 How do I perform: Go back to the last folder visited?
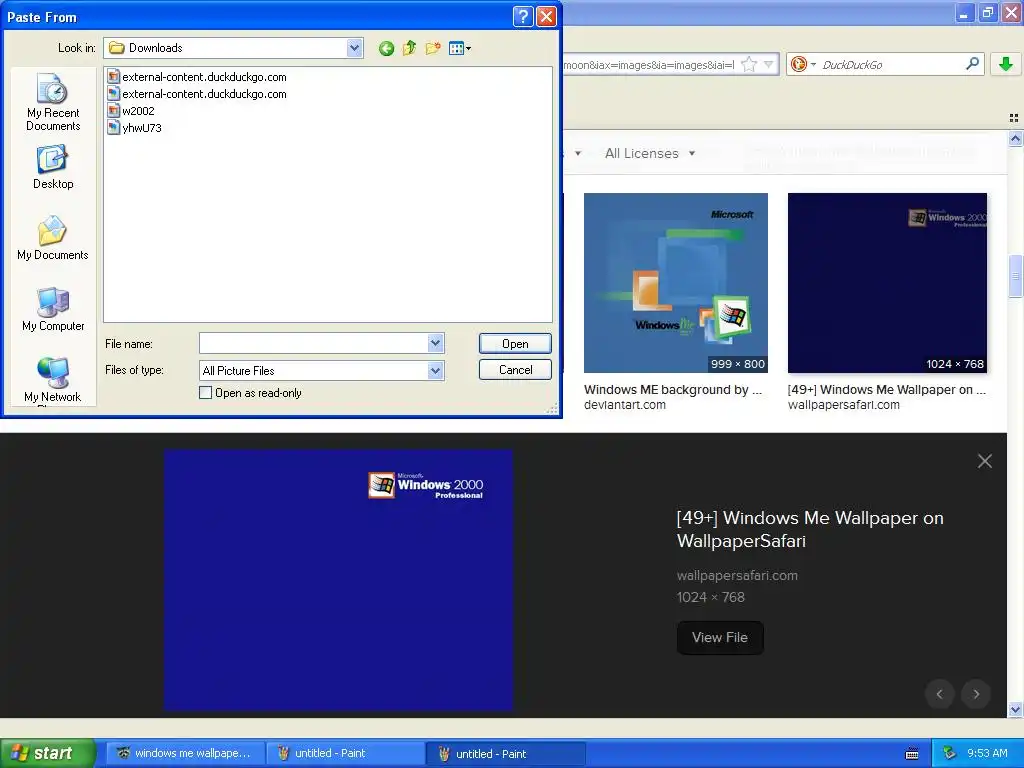coord(386,48)
